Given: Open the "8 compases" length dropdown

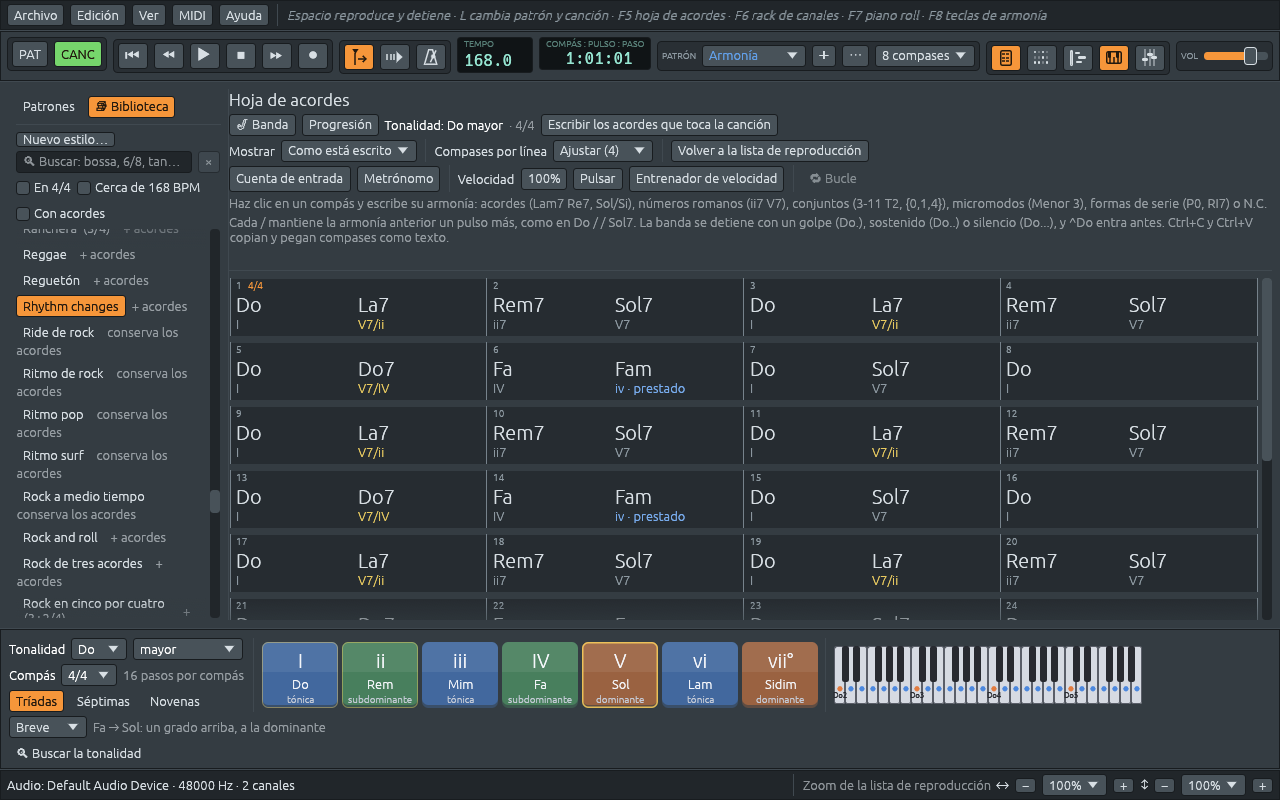Looking at the screenshot, I should point(925,56).
